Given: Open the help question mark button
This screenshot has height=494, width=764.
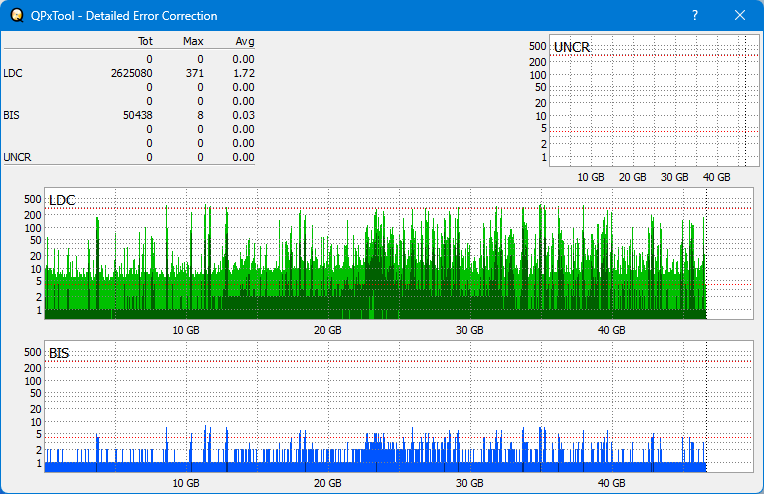Looking at the screenshot, I should click(x=695, y=16).
